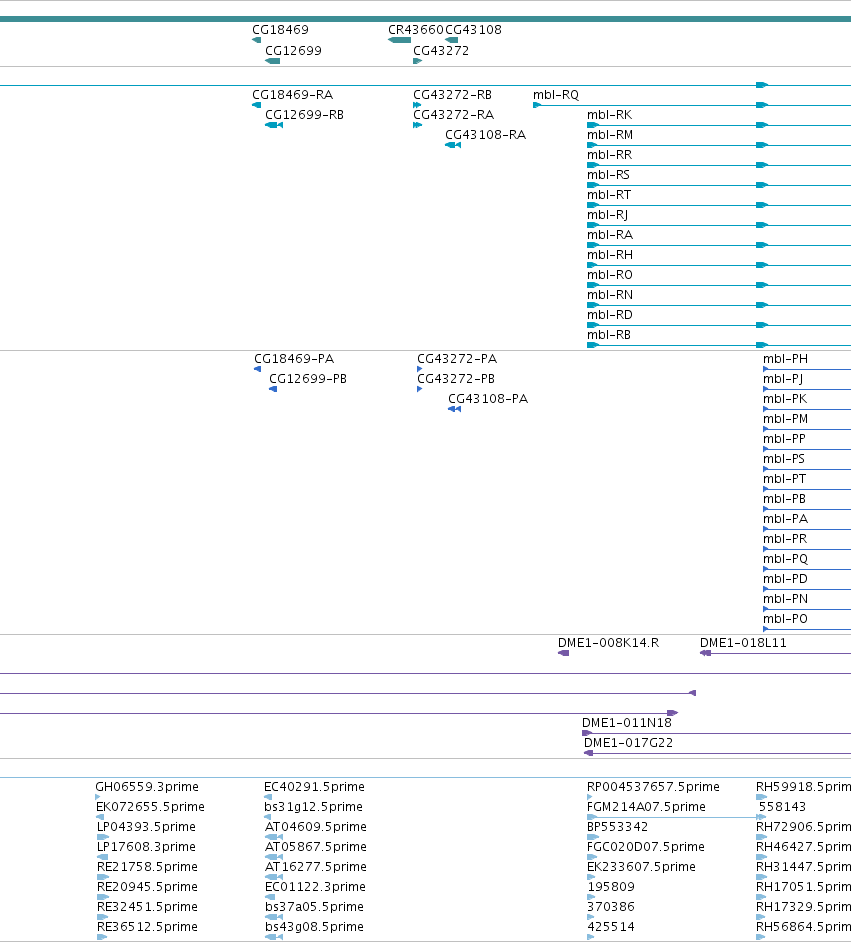Viewport: 851px width, 942px height.
Task: Select the mbl-PB protein label
Action: coord(784,499)
